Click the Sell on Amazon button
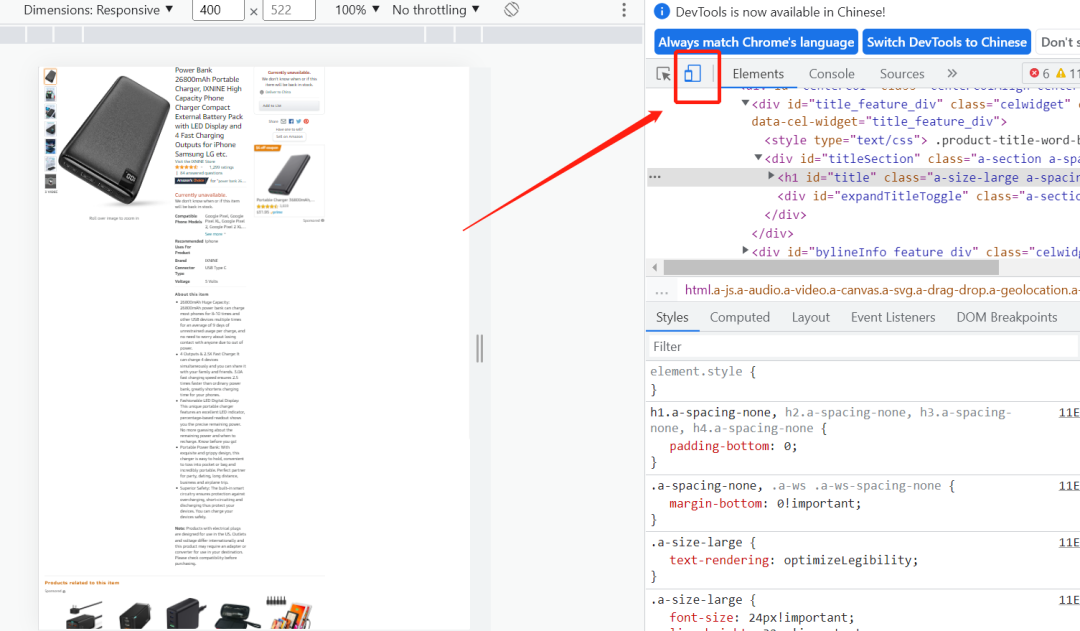This screenshot has width=1080, height=631. coord(289,136)
